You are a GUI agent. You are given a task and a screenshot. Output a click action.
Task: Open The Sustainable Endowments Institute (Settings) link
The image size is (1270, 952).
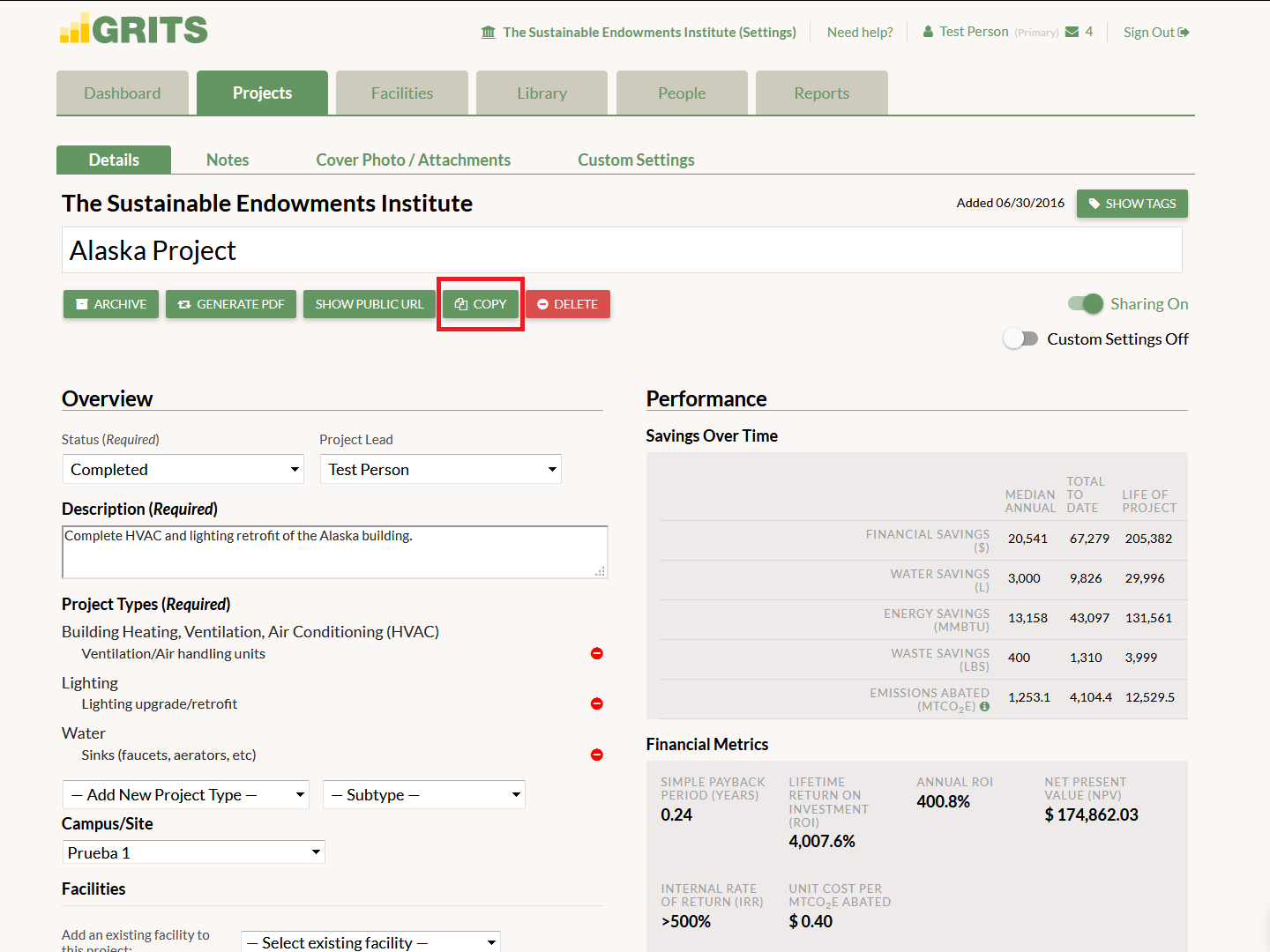click(649, 33)
